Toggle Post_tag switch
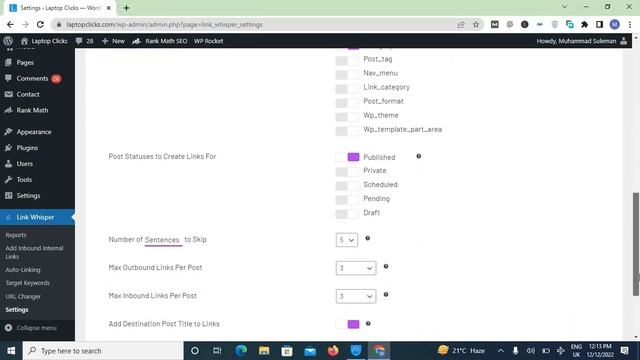This screenshot has width=640, height=360. point(347,60)
